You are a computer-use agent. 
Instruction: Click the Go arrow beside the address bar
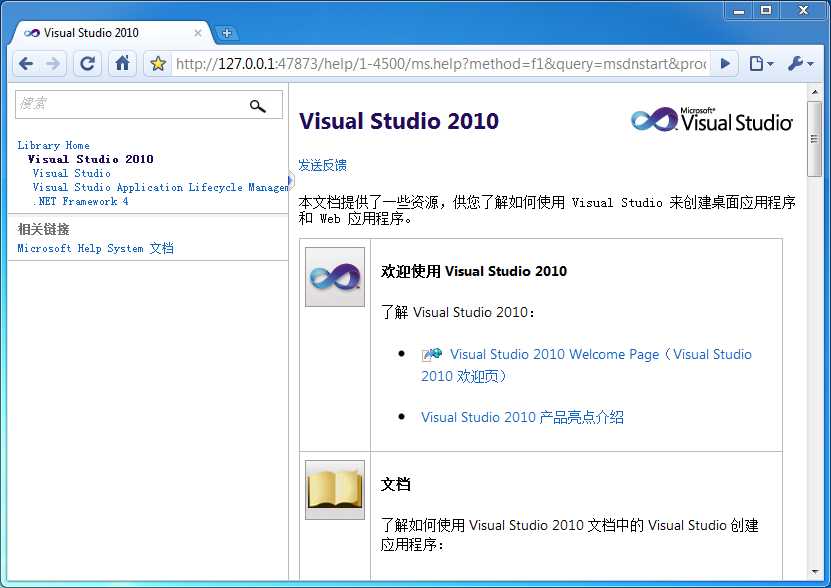tap(725, 64)
